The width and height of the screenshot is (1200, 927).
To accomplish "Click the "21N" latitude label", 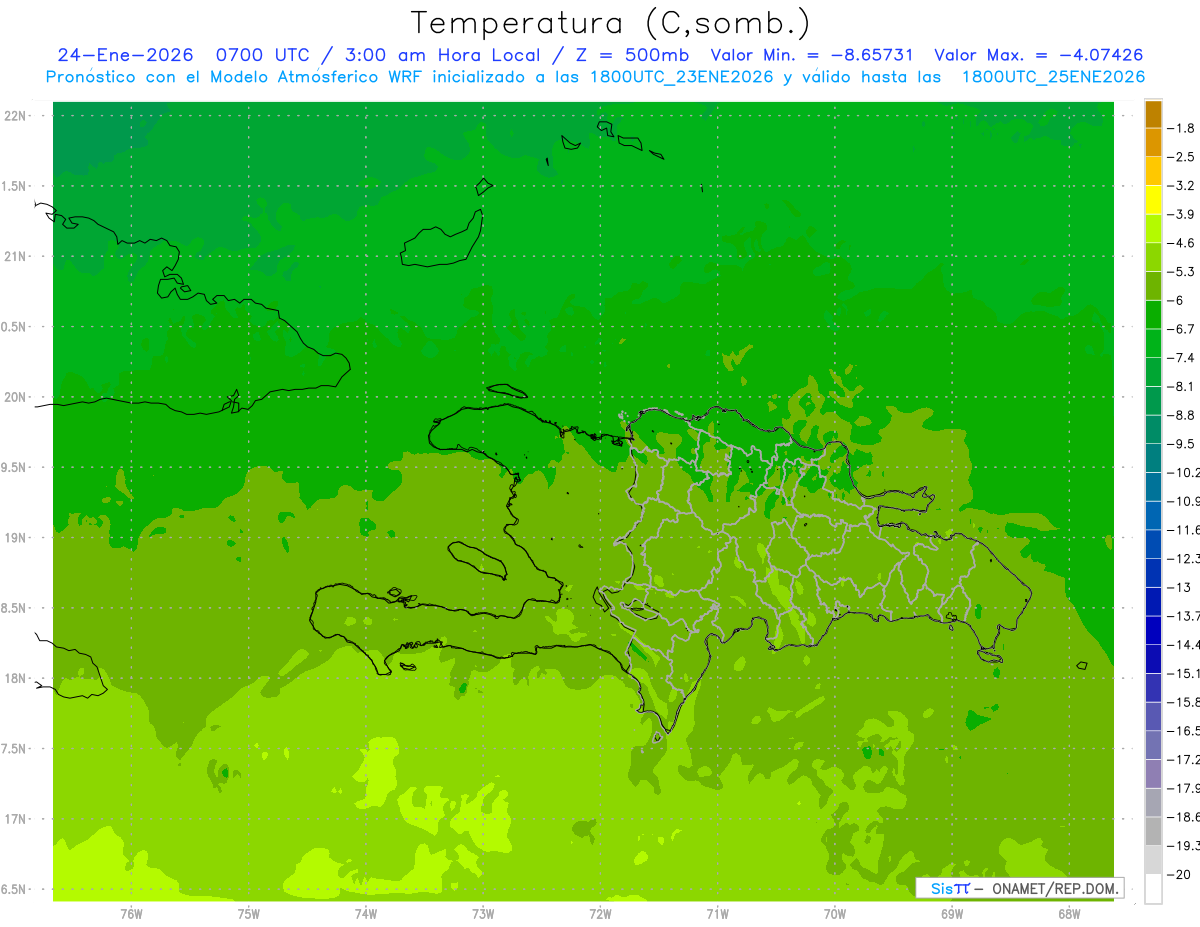I will click(16, 257).
